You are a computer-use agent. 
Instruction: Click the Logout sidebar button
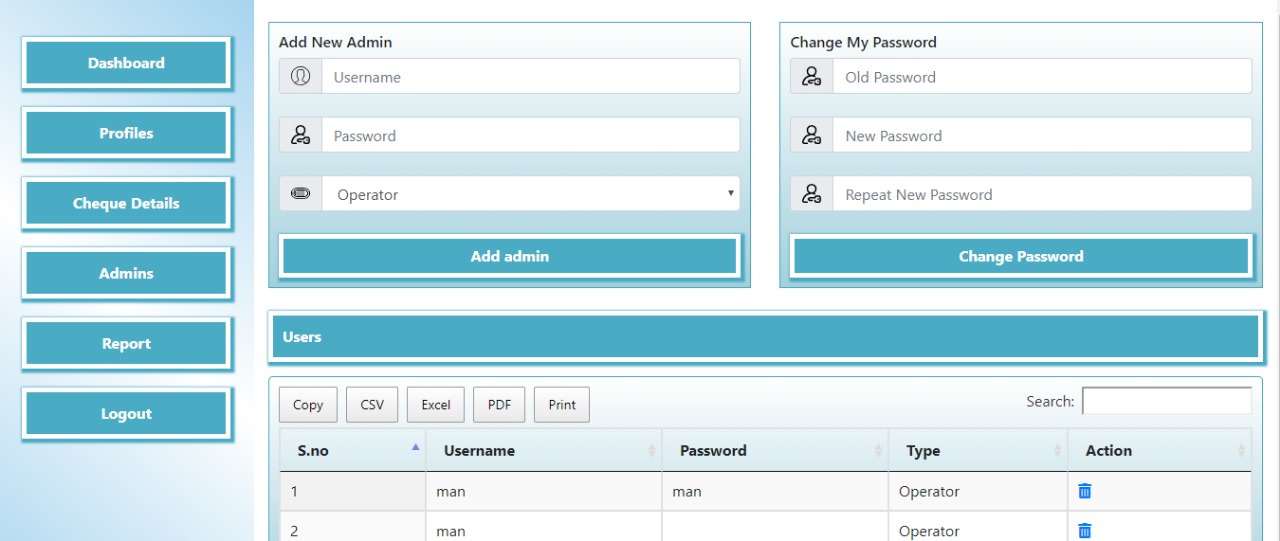(126, 413)
